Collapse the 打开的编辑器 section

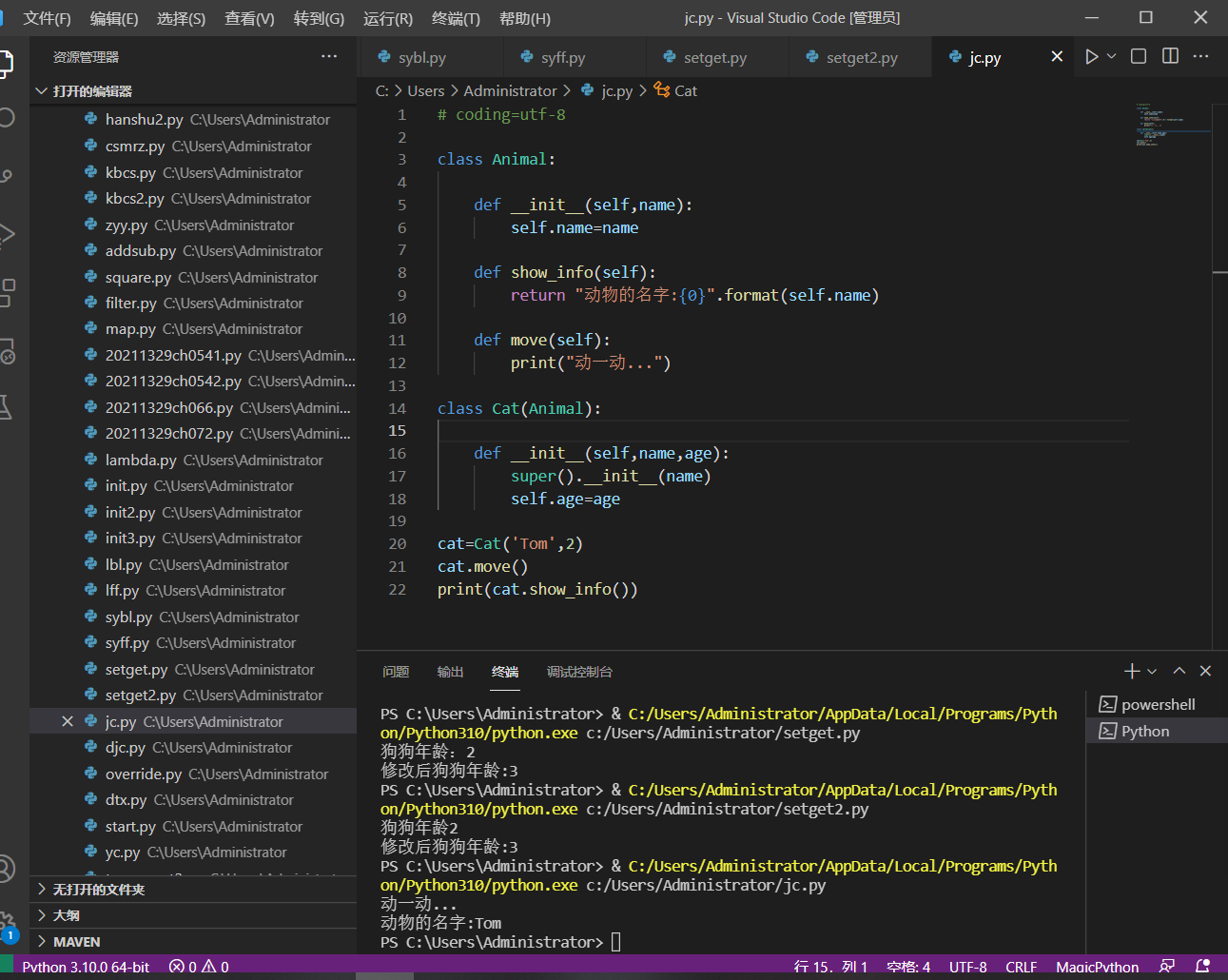point(91,91)
